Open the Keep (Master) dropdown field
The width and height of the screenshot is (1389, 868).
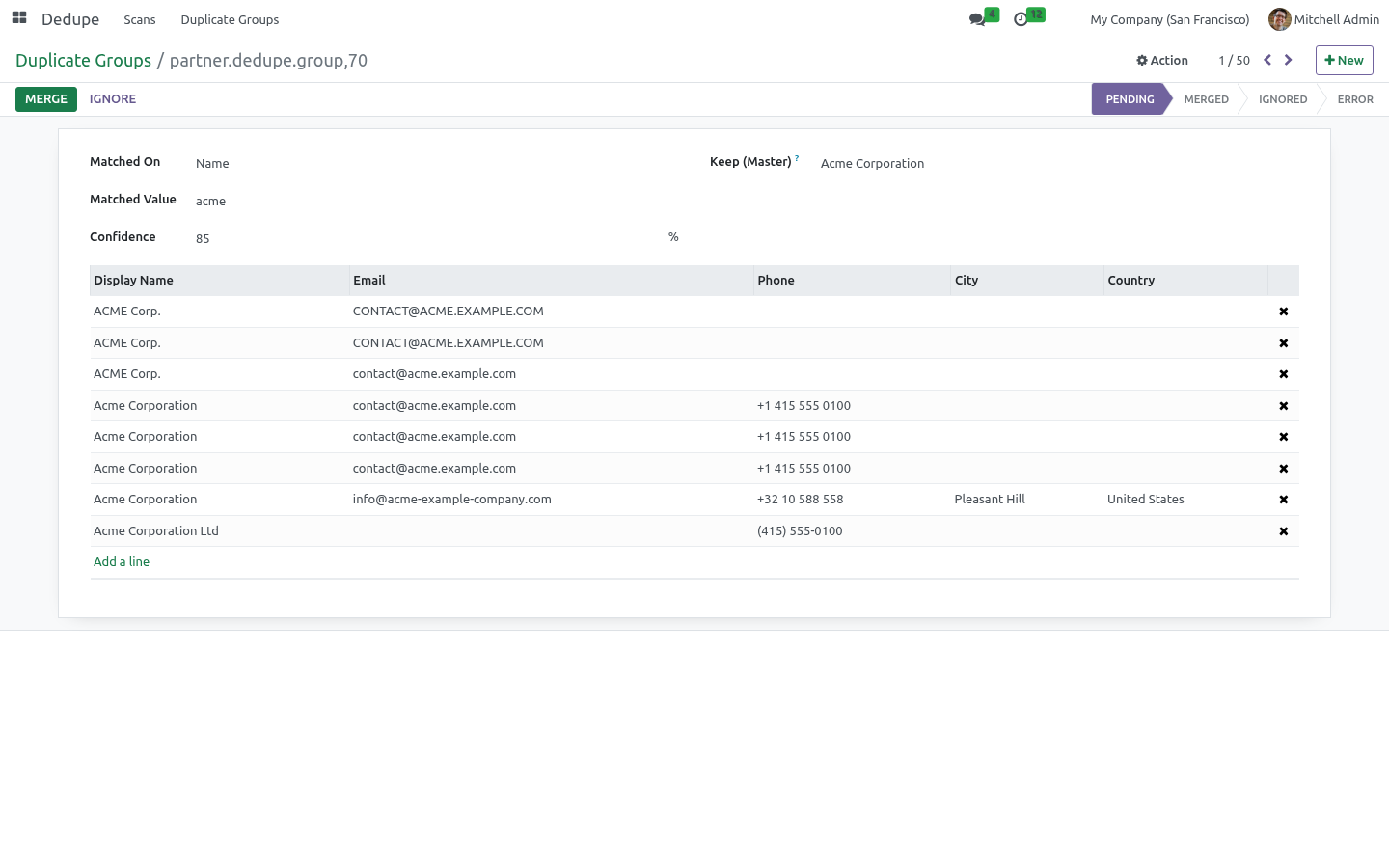pyautogui.click(x=1058, y=164)
